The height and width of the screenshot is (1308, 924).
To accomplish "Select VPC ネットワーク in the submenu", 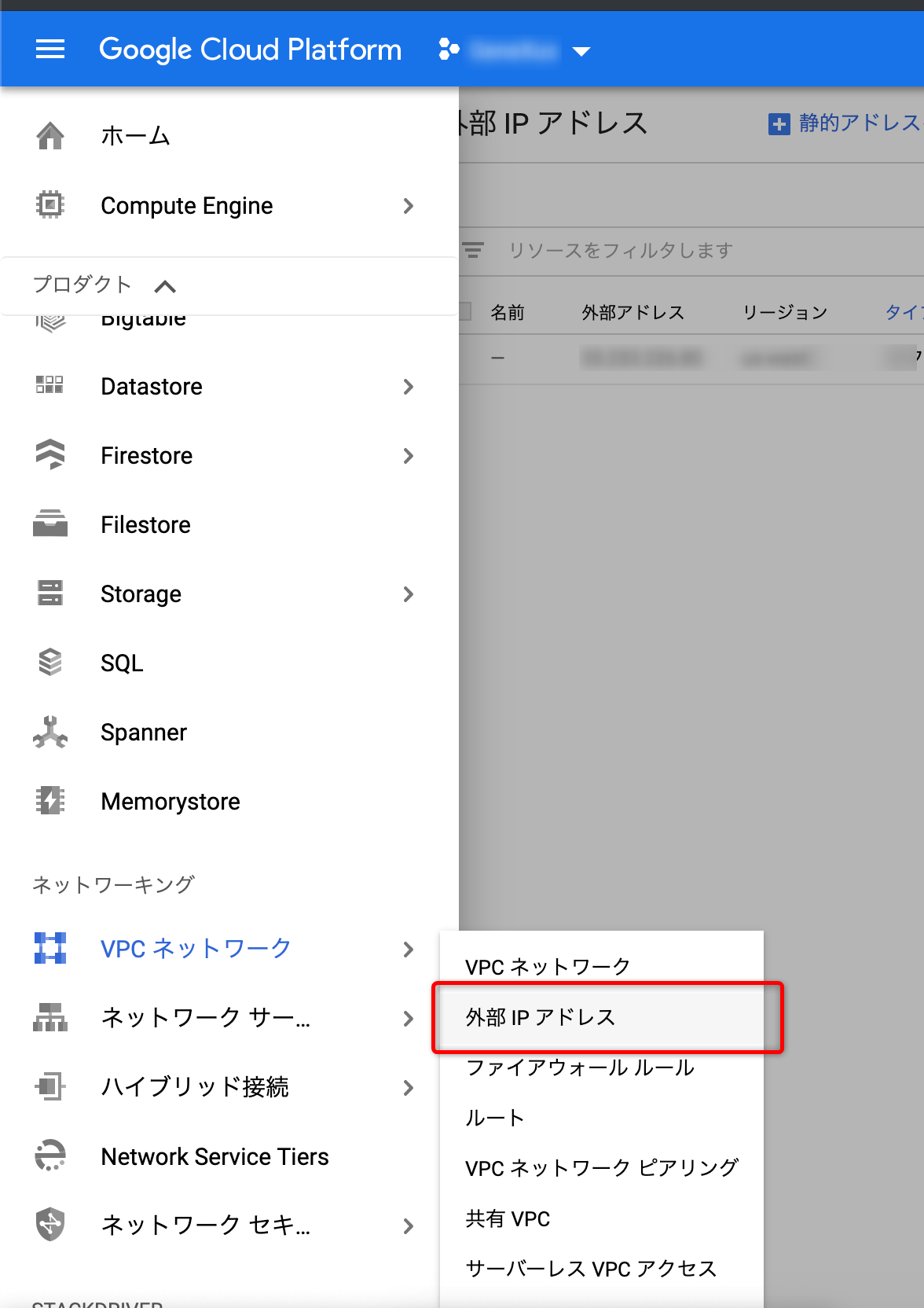I will click(602, 967).
